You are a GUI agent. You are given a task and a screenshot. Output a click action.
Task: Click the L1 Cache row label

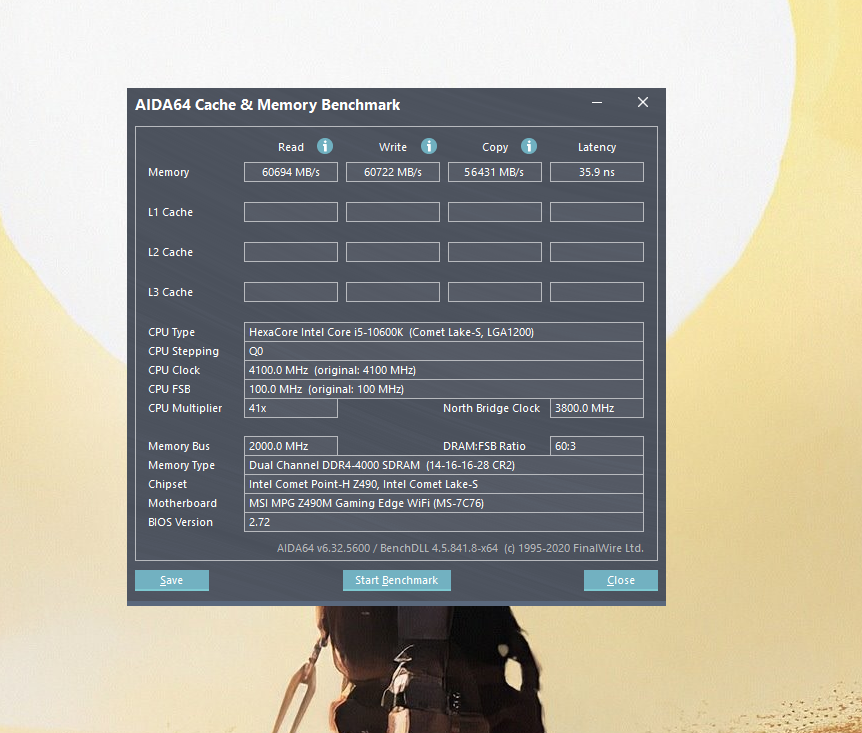pos(170,212)
